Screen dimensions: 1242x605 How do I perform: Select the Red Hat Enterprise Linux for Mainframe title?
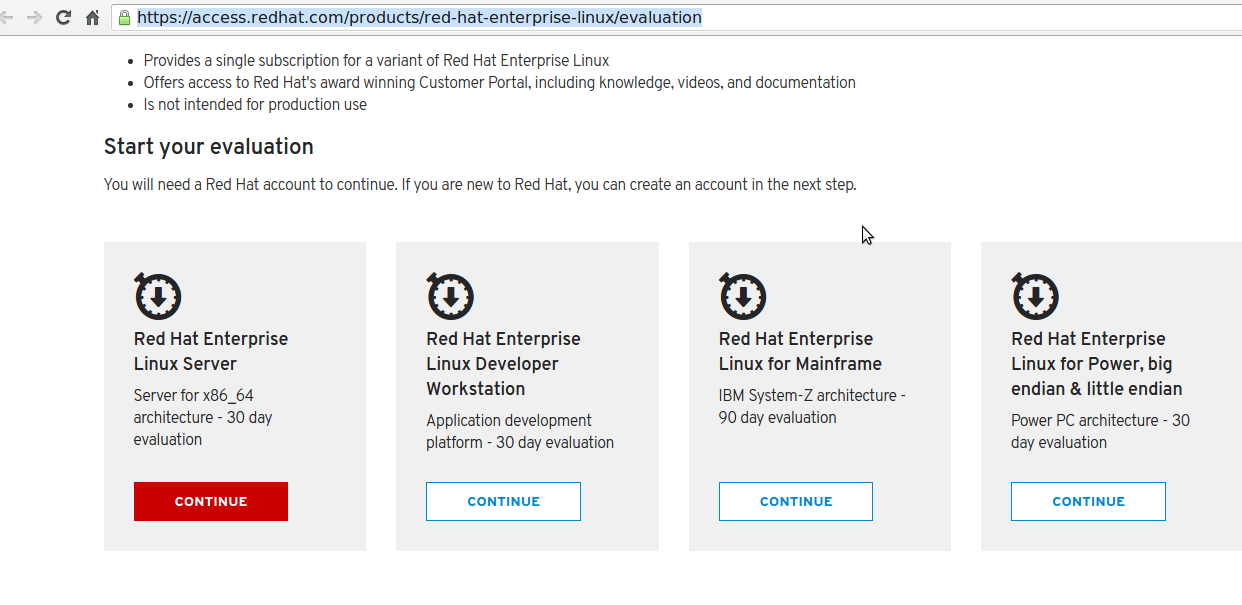coord(800,351)
